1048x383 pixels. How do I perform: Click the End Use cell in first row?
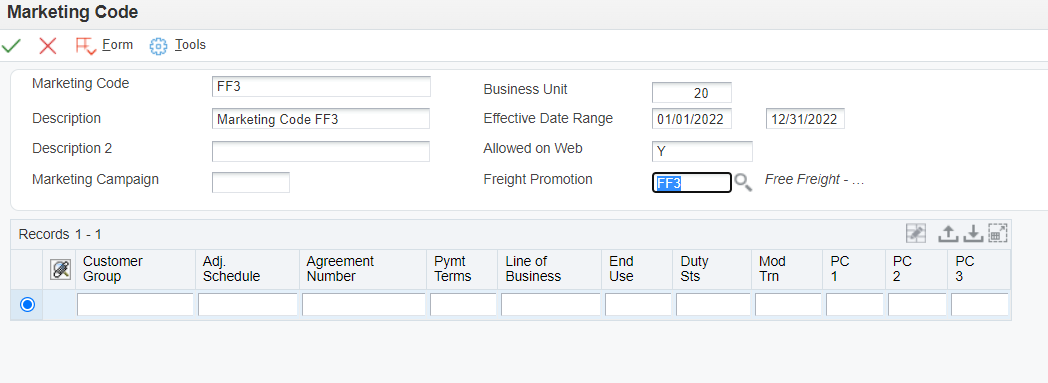coord(638,305)
